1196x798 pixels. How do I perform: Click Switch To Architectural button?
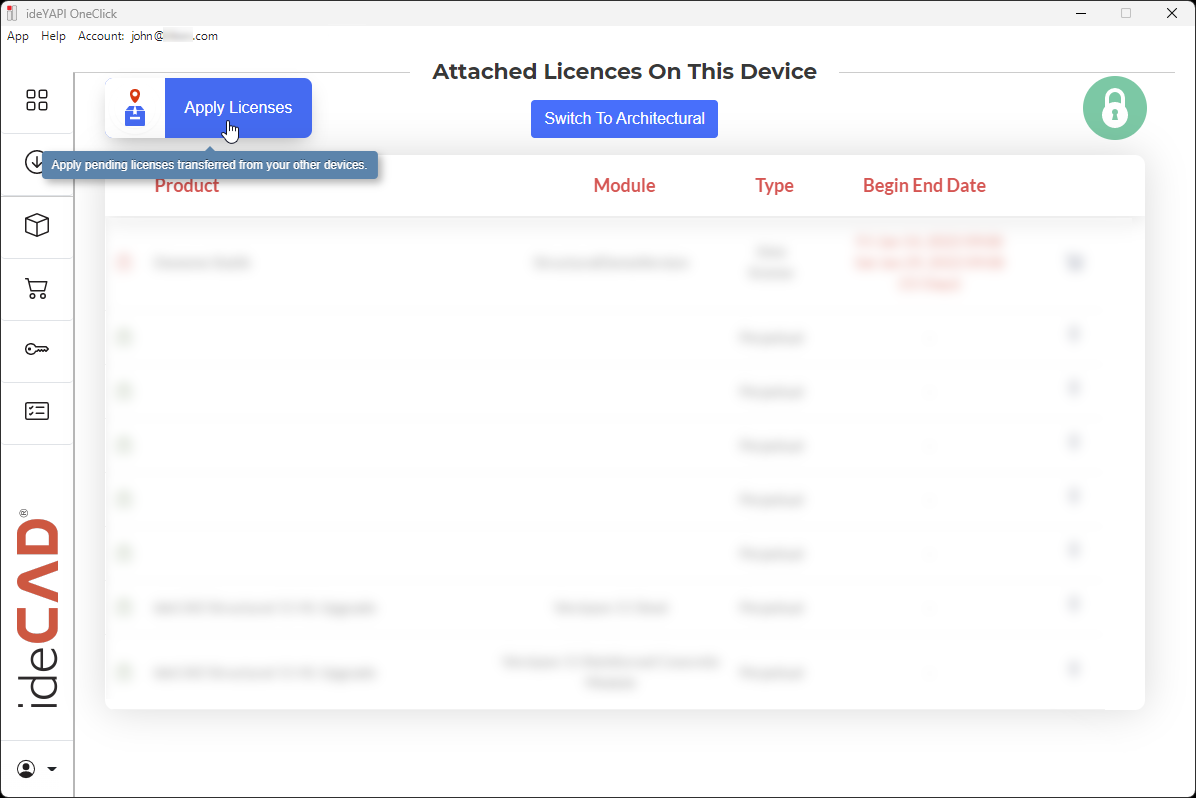624,119
